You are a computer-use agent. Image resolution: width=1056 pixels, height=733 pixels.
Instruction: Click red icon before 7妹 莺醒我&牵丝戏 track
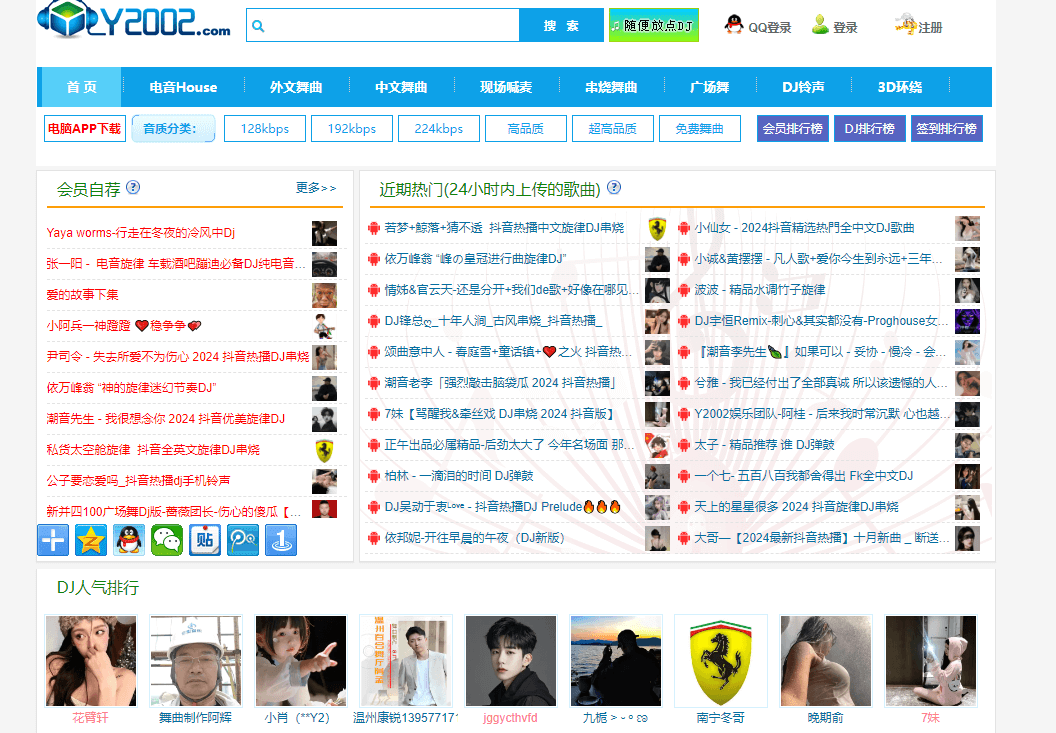pos(374,414)
